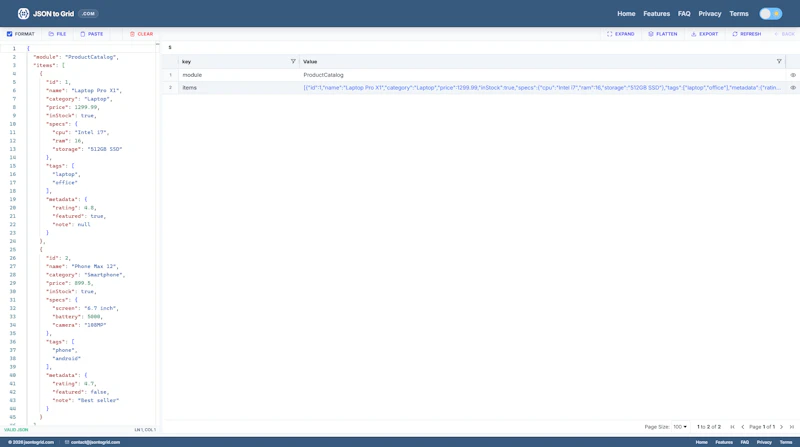The image size is (800, 447).
Task: Click the items JSON array value cell
Action: [542, 88]
